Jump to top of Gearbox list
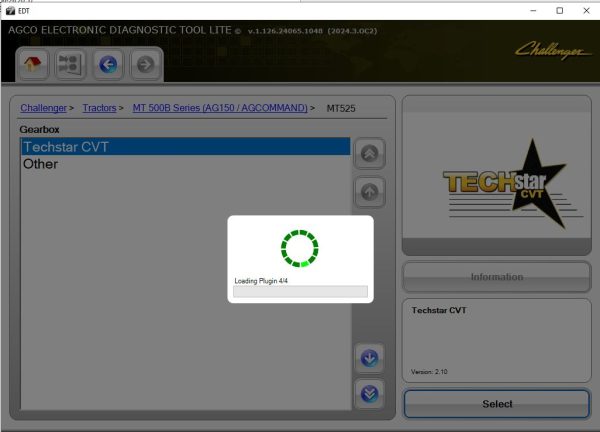600x432 pixels. point(369,153)
